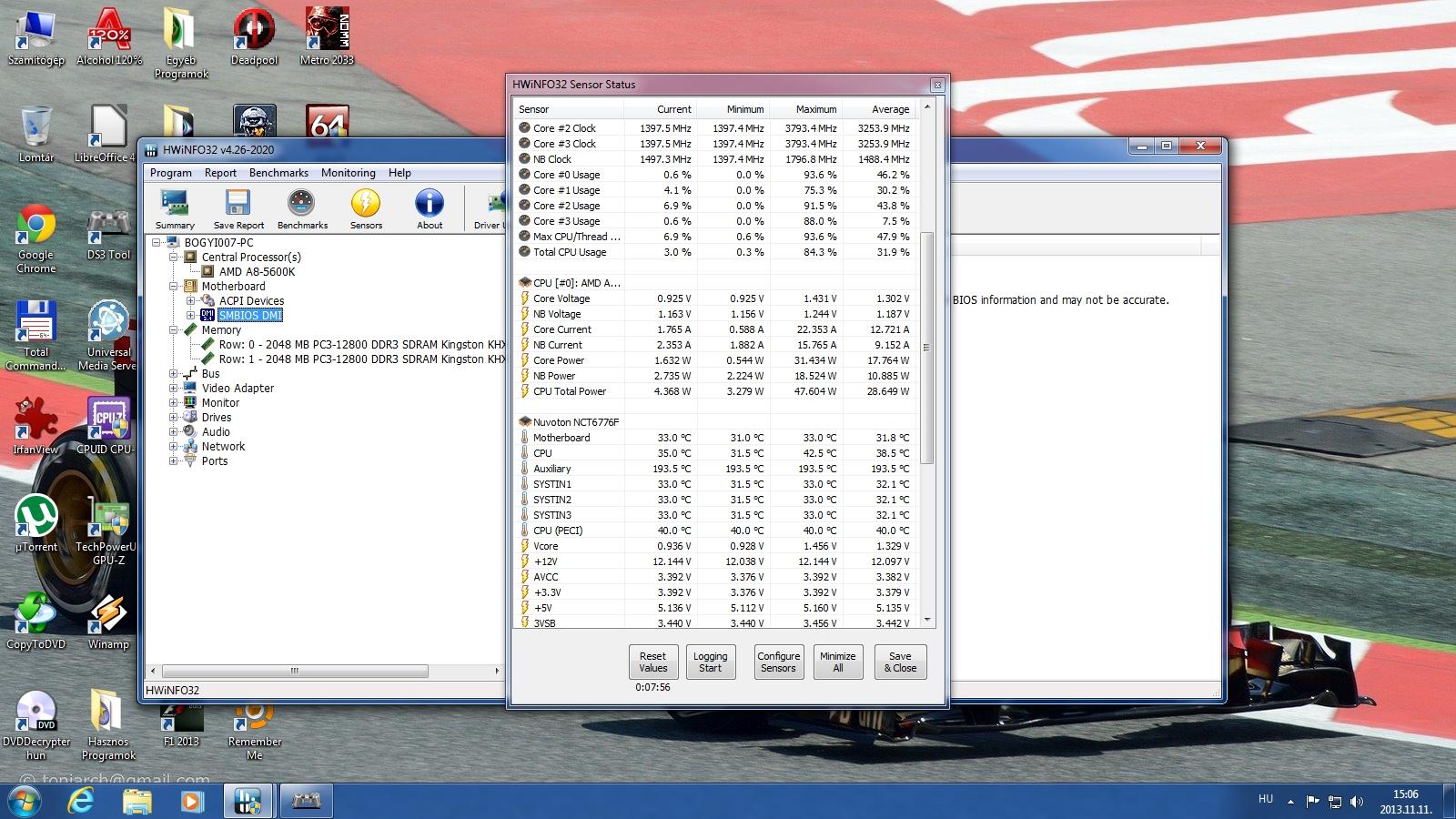Launch IrfanView desktop shortcut
This screenshot has width=1456, height=819.
35,427
